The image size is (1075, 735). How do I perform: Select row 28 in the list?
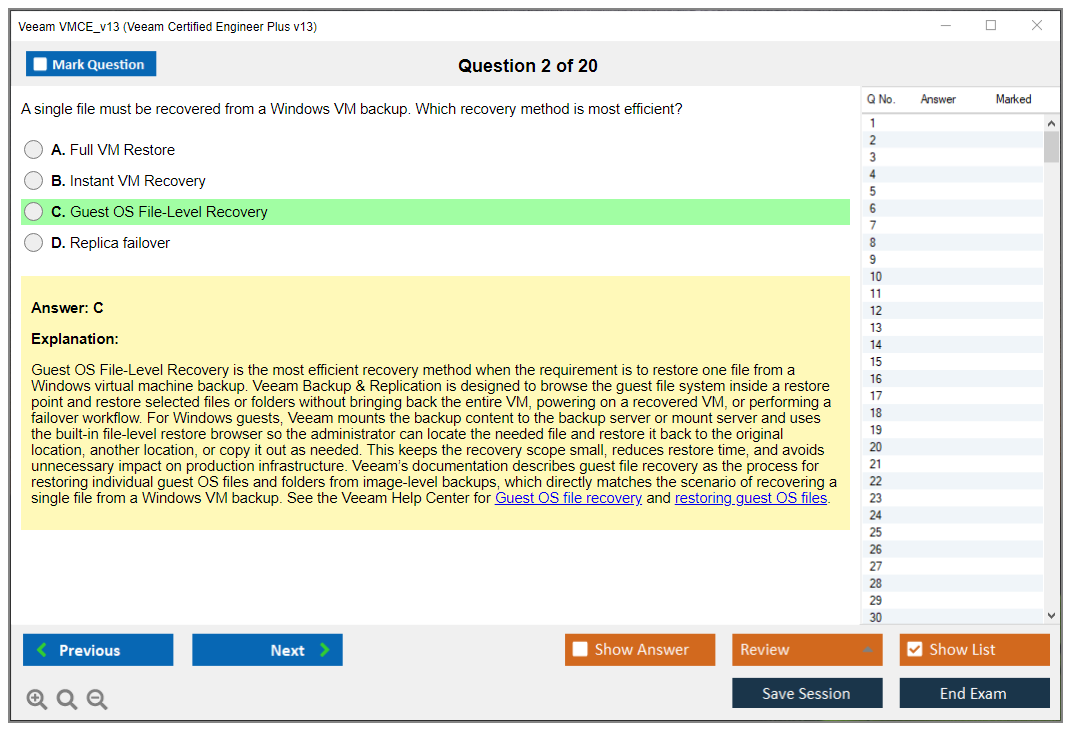(952, 583)
